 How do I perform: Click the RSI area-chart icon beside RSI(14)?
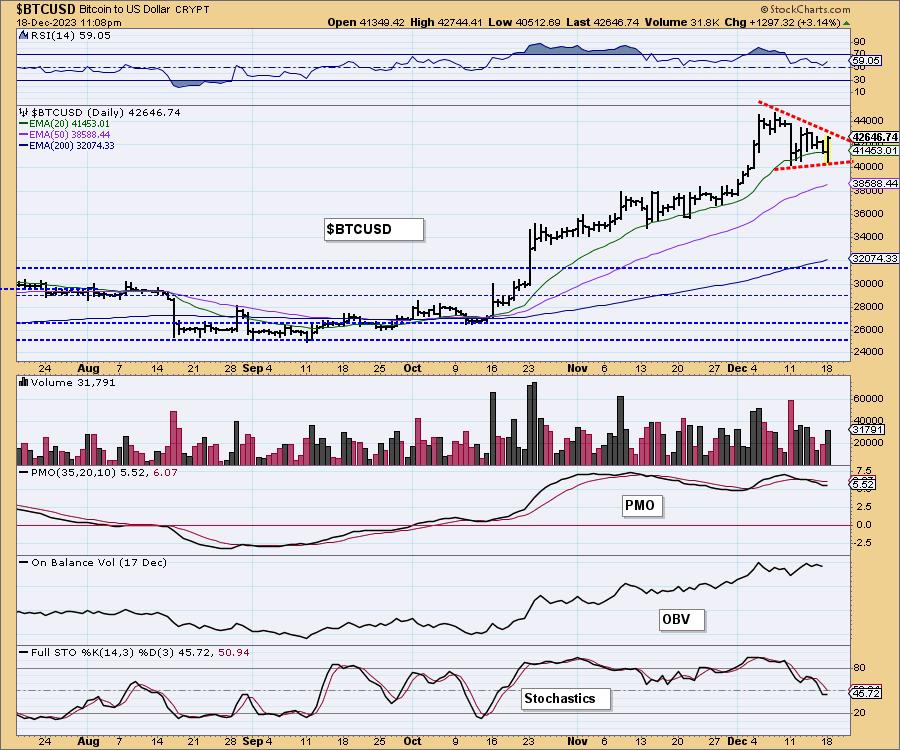[x=23, y=35]
